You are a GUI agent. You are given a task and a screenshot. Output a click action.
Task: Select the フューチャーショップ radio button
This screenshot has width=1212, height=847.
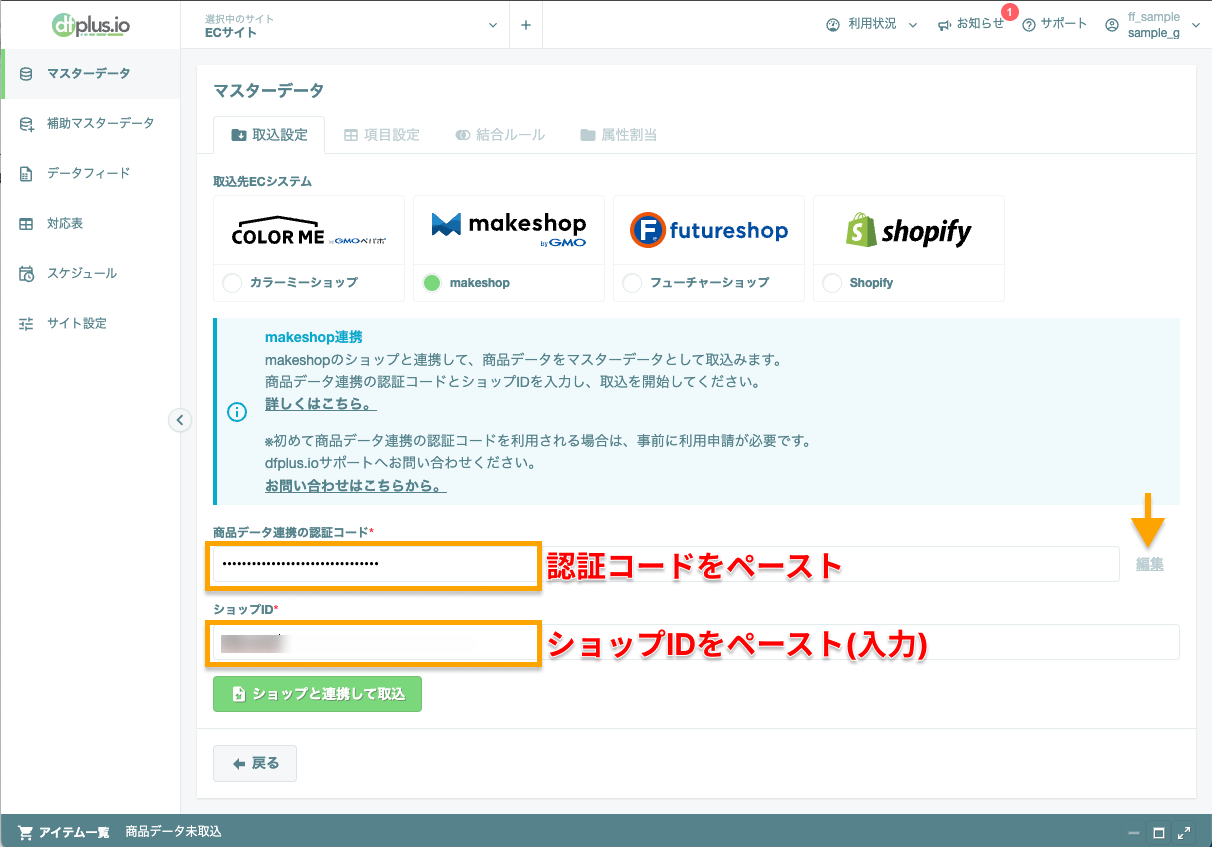tap(632, 283)
